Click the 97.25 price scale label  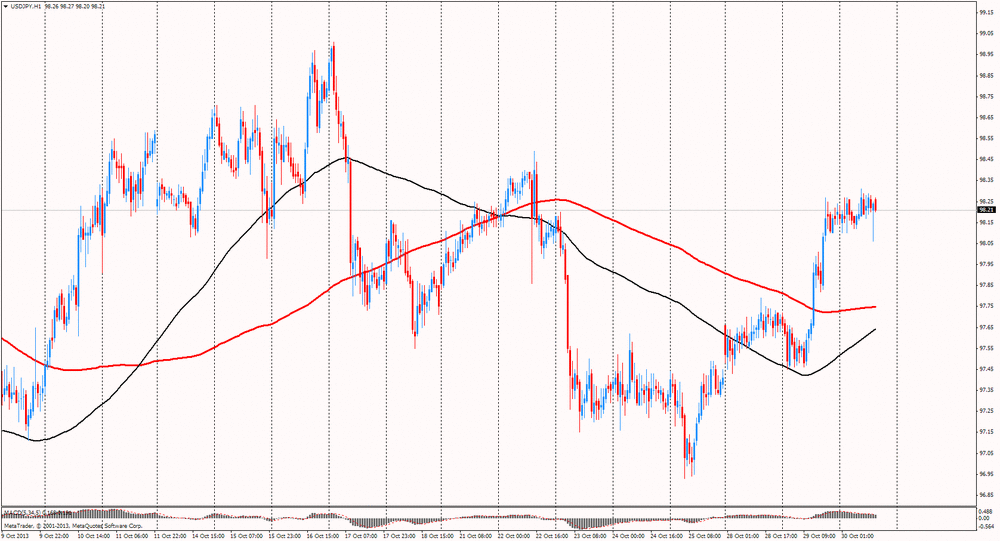985,411
